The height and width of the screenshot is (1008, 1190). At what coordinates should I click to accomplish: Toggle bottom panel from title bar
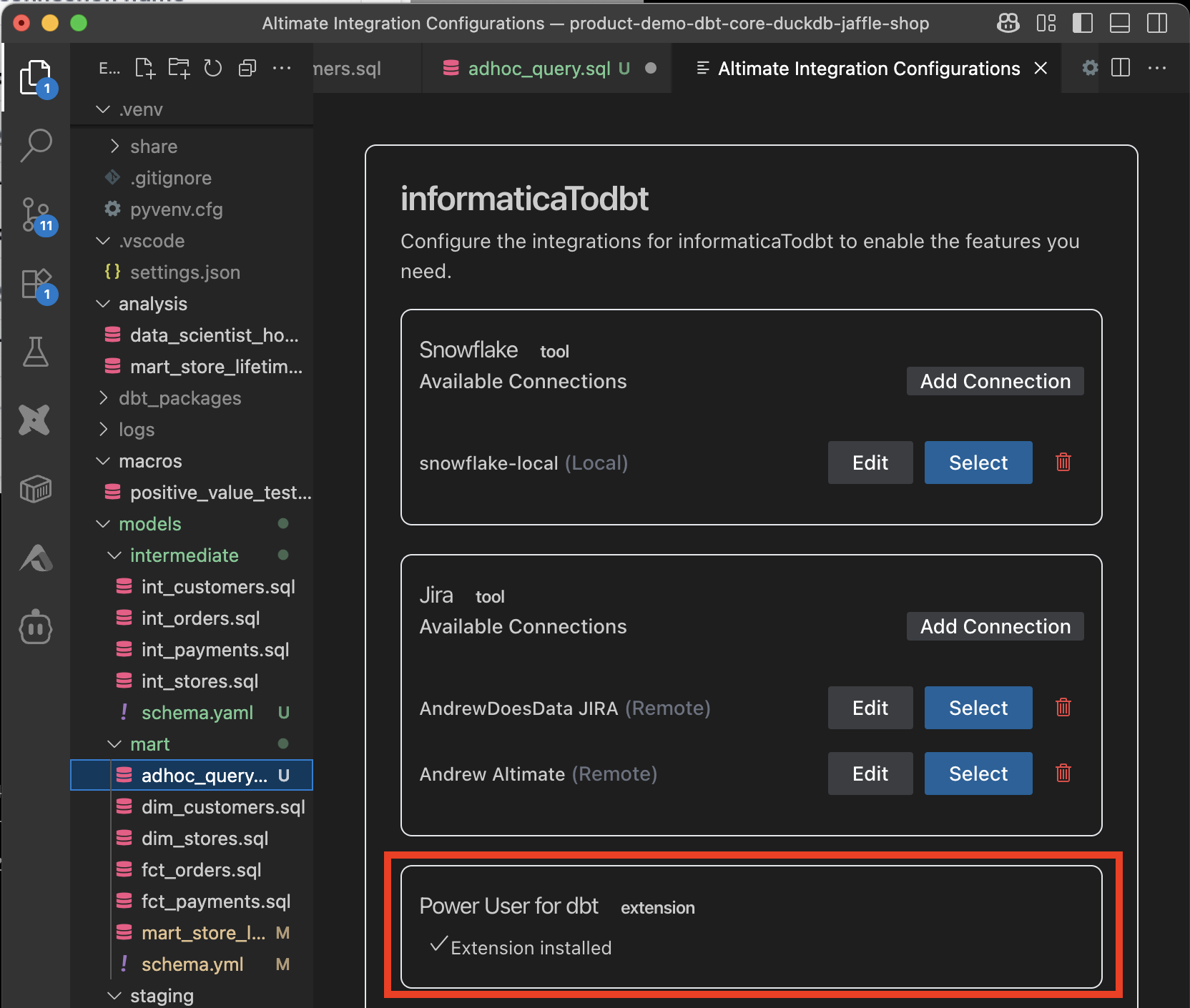1120,23
